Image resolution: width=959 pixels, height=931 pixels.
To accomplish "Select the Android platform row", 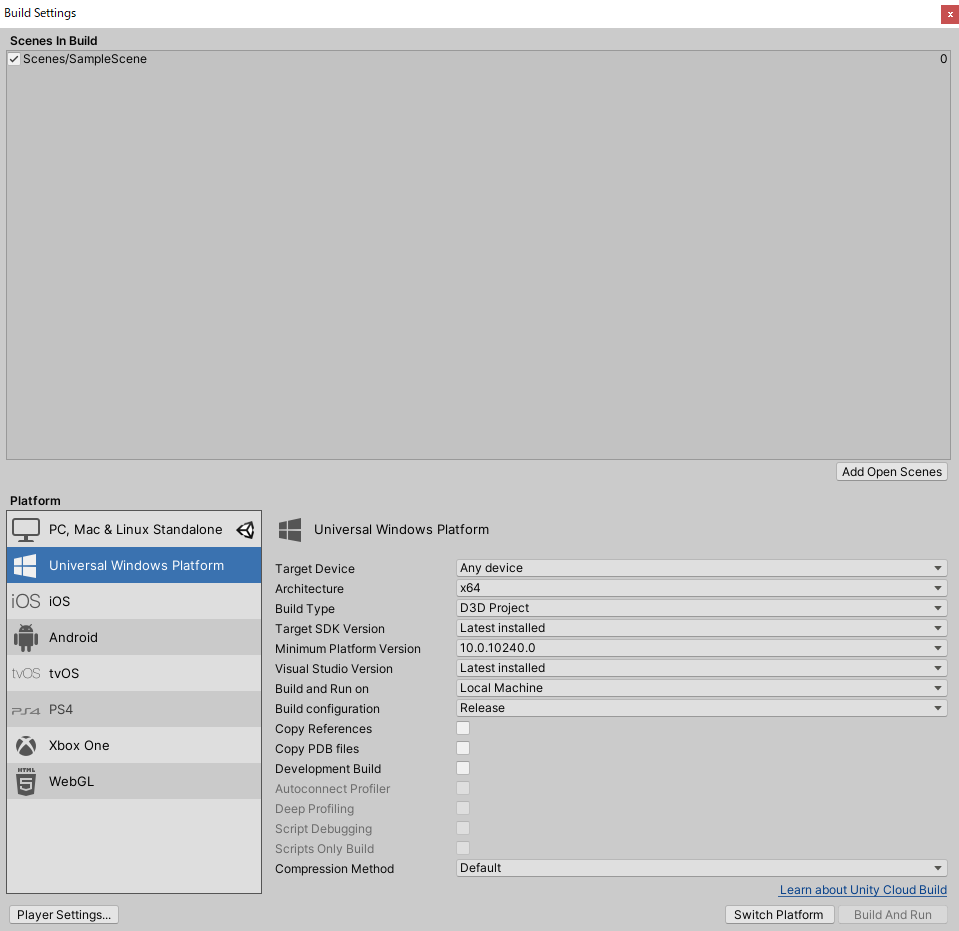I will (134, 637).
